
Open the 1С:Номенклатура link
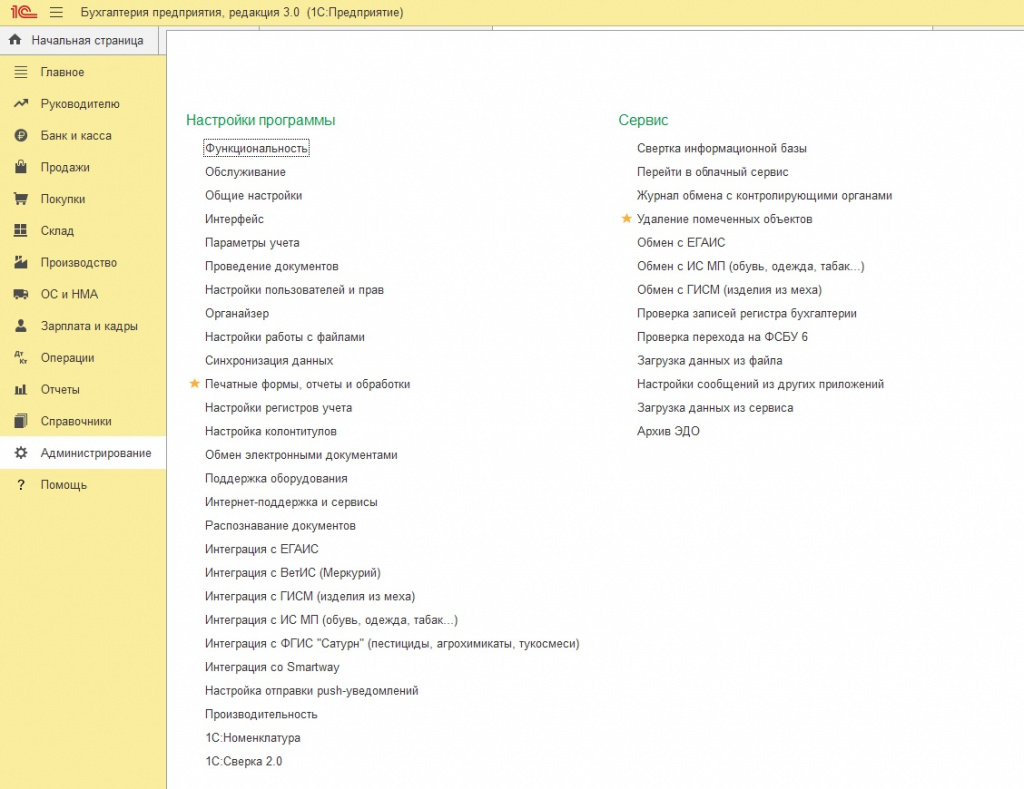(253, 737)
